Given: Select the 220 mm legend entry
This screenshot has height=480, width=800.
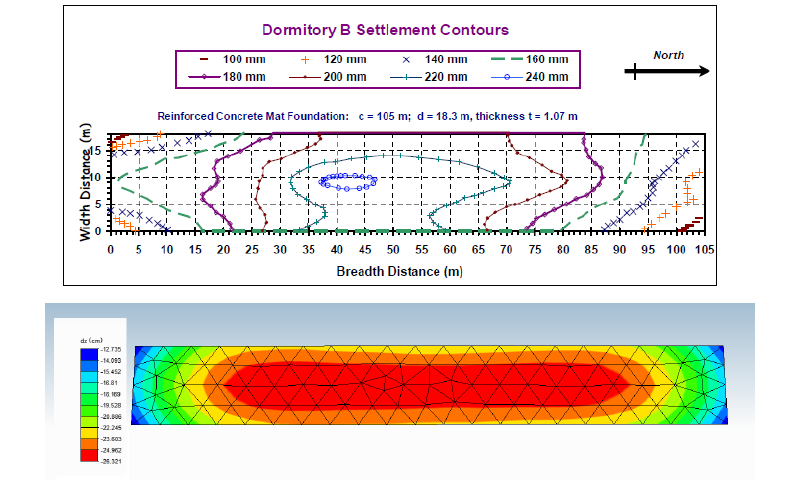Looking at the screenshot, I should [429, 77].
